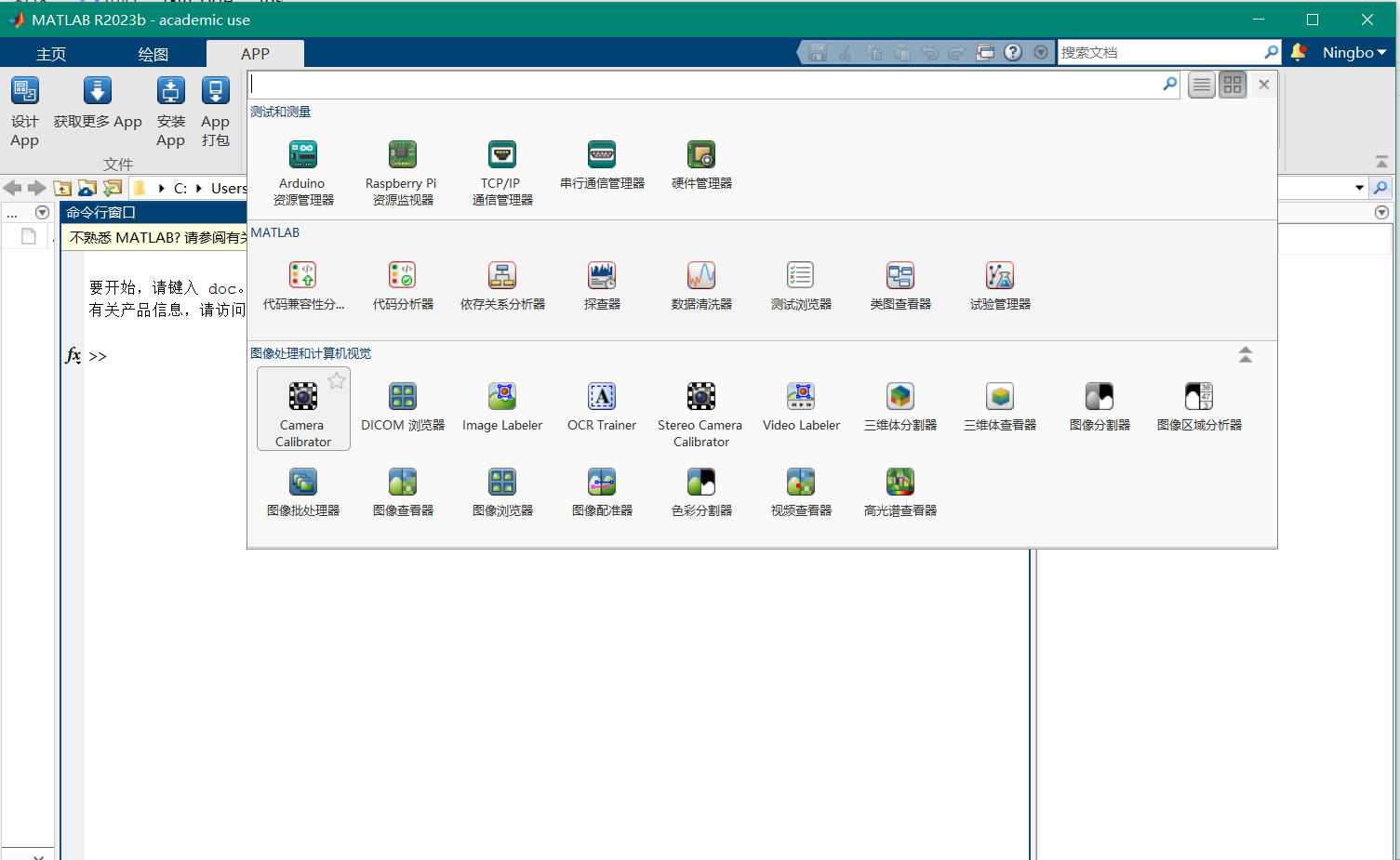1400x860 pixels.
Task: Launch 三维体分割器 app
Action: click(x=900, y=406)
